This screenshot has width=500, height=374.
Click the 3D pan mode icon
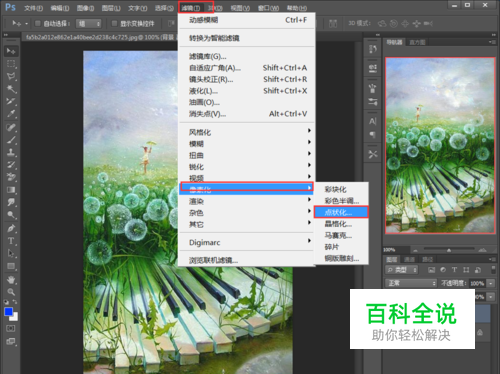pyautogui.click(x=405, y=24)
